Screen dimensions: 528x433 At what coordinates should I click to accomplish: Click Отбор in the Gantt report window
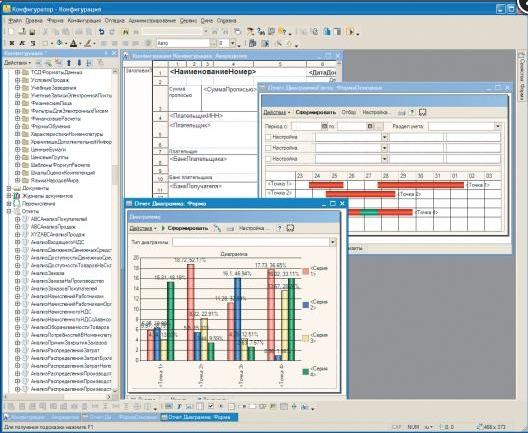(x=349, y=112)
